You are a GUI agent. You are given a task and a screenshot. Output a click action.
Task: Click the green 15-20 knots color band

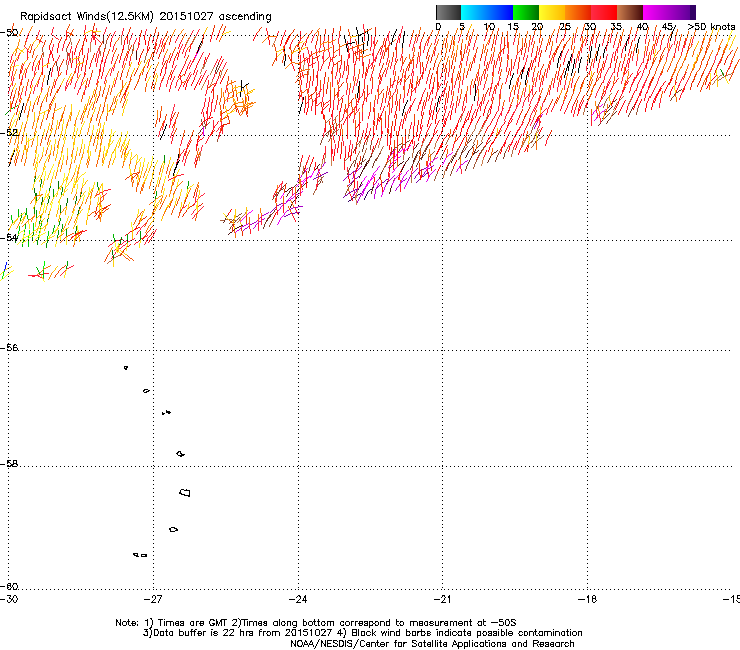(x=526, y=12)
